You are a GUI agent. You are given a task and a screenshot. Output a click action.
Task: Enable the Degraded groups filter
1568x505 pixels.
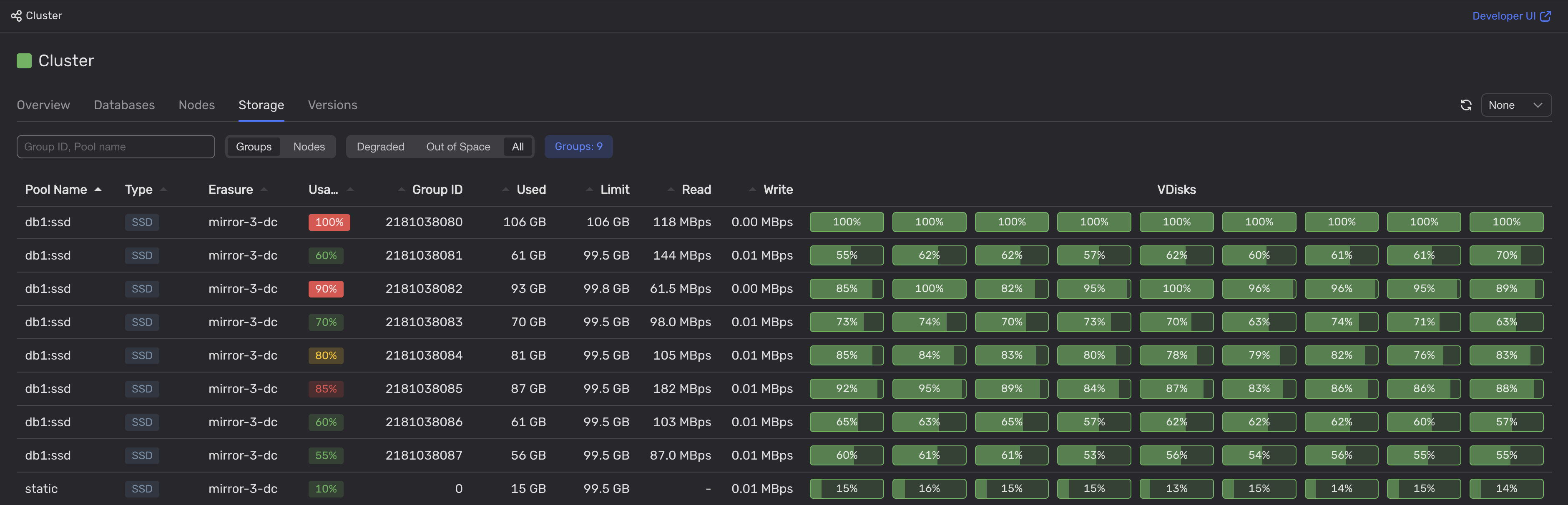click(x=380, y=146)
